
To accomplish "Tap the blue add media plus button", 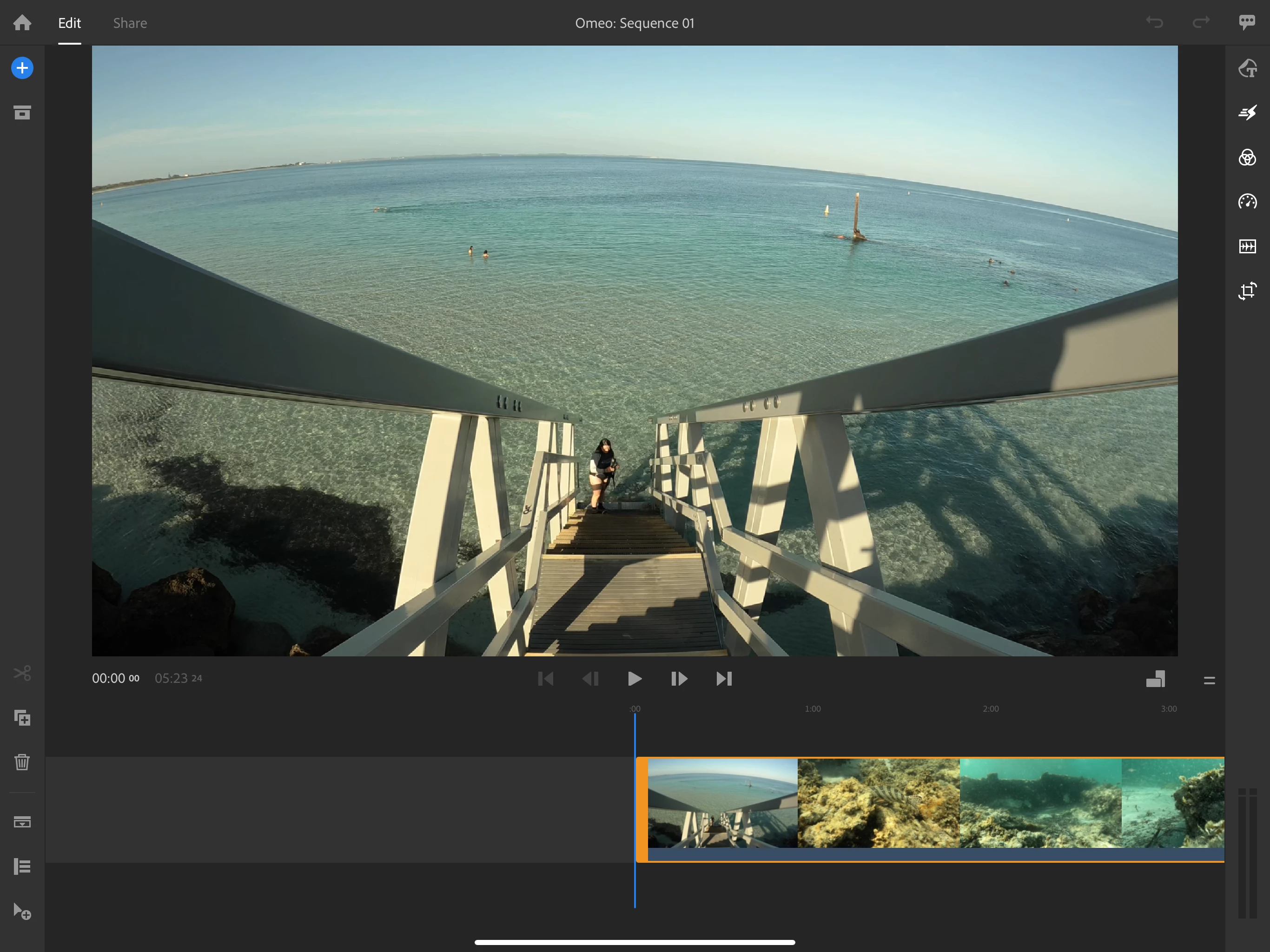I will [22, 68].
